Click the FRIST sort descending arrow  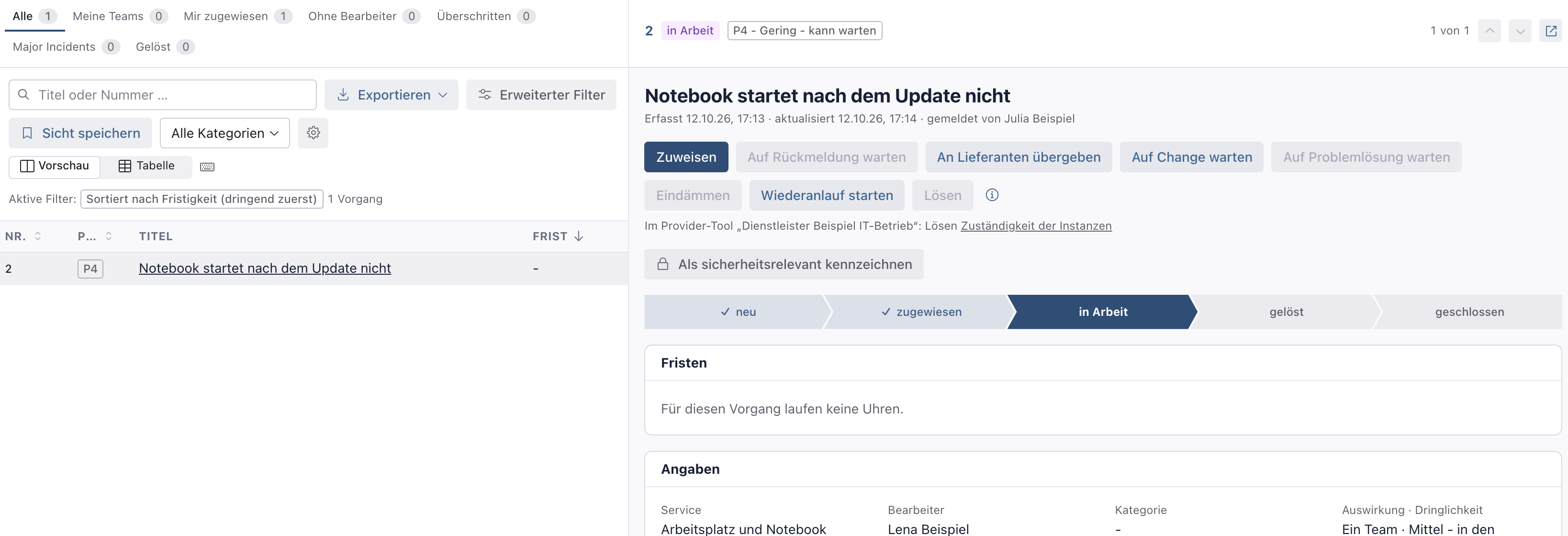(x=578, y=236)
